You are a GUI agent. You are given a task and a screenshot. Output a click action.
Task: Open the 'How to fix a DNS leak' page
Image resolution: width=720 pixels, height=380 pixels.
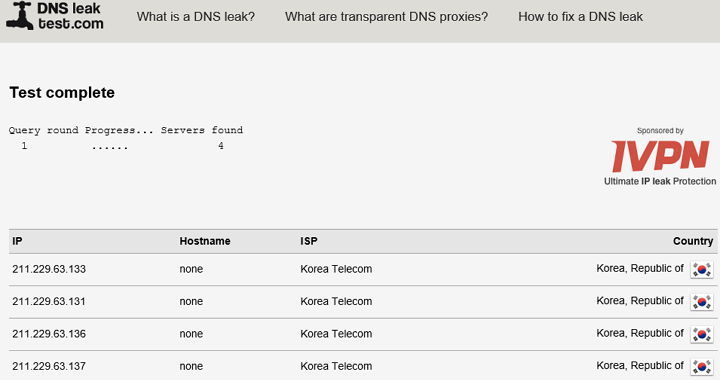580,17
